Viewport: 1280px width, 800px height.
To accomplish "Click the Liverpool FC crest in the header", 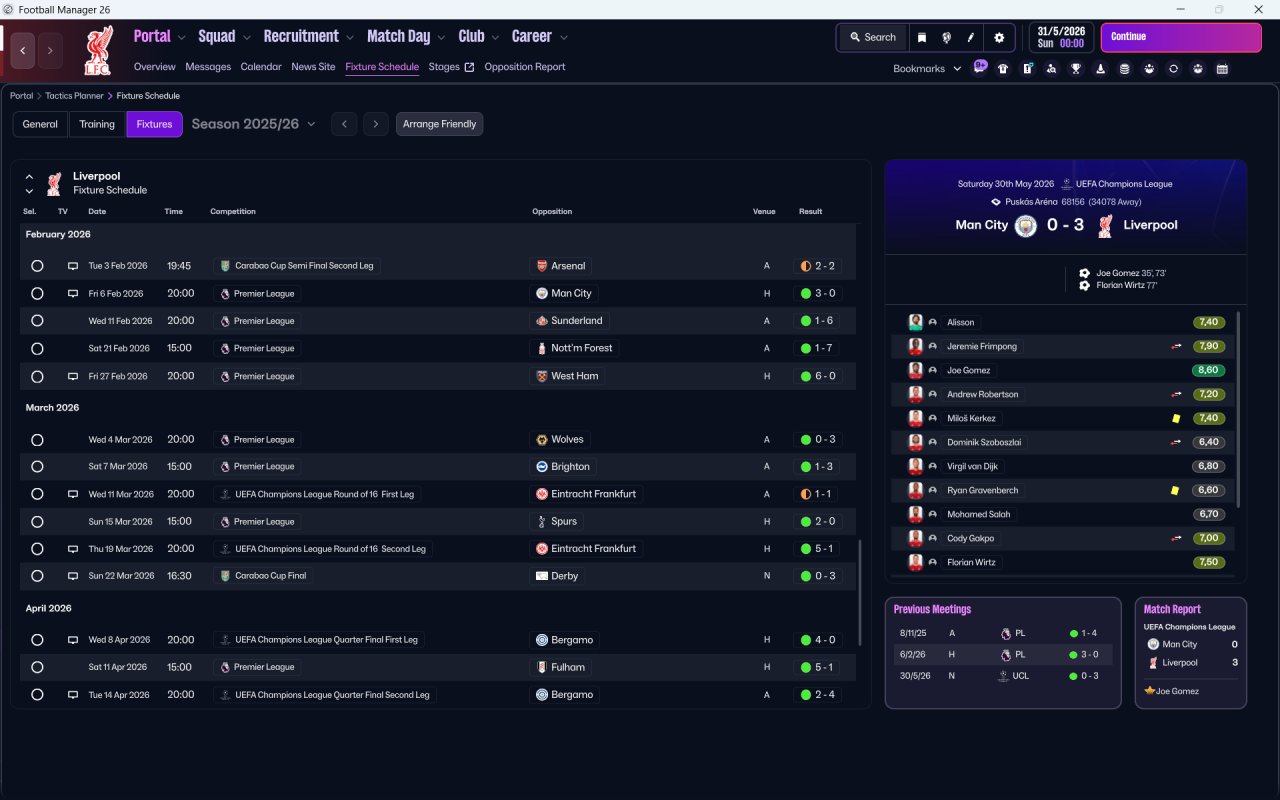I will point(97,50).
